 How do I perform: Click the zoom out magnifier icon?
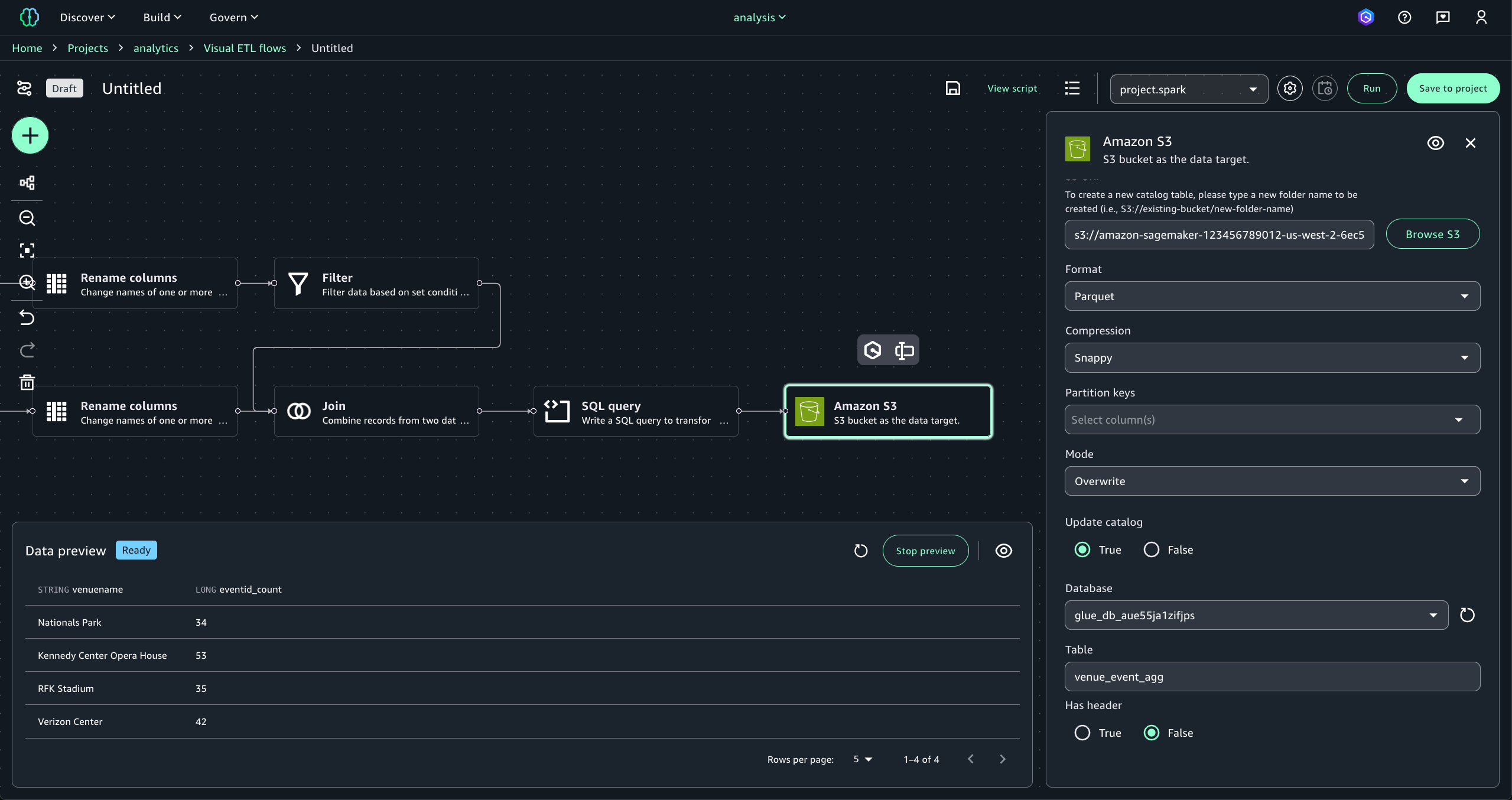[x=27, y=218]
